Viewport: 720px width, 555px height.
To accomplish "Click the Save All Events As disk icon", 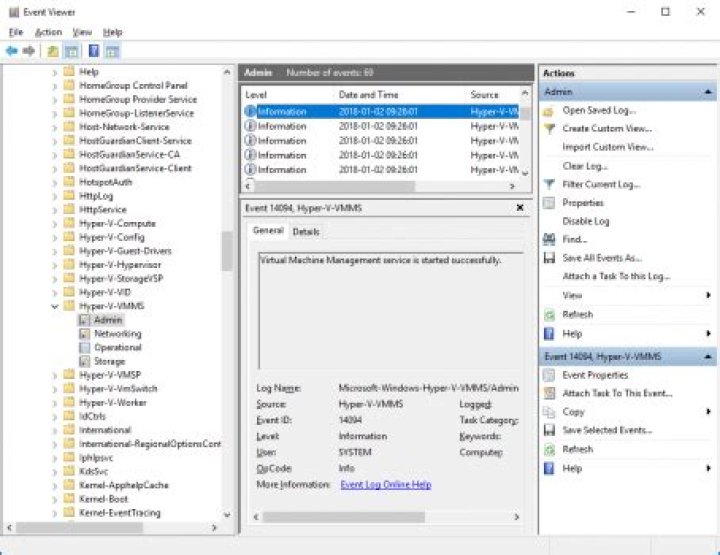I will 549,258.
